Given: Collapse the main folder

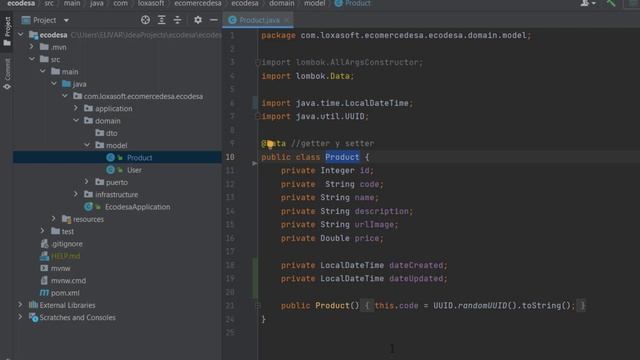Looking at the screenshot, I should tap(43, 71).
